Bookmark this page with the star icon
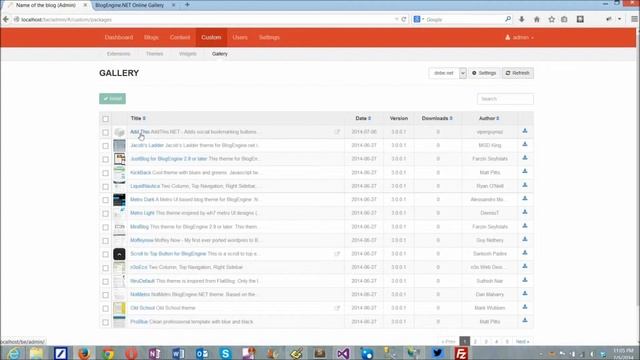Image resolution: width=640 pixels, height=360 pixels. coord(551,19)
